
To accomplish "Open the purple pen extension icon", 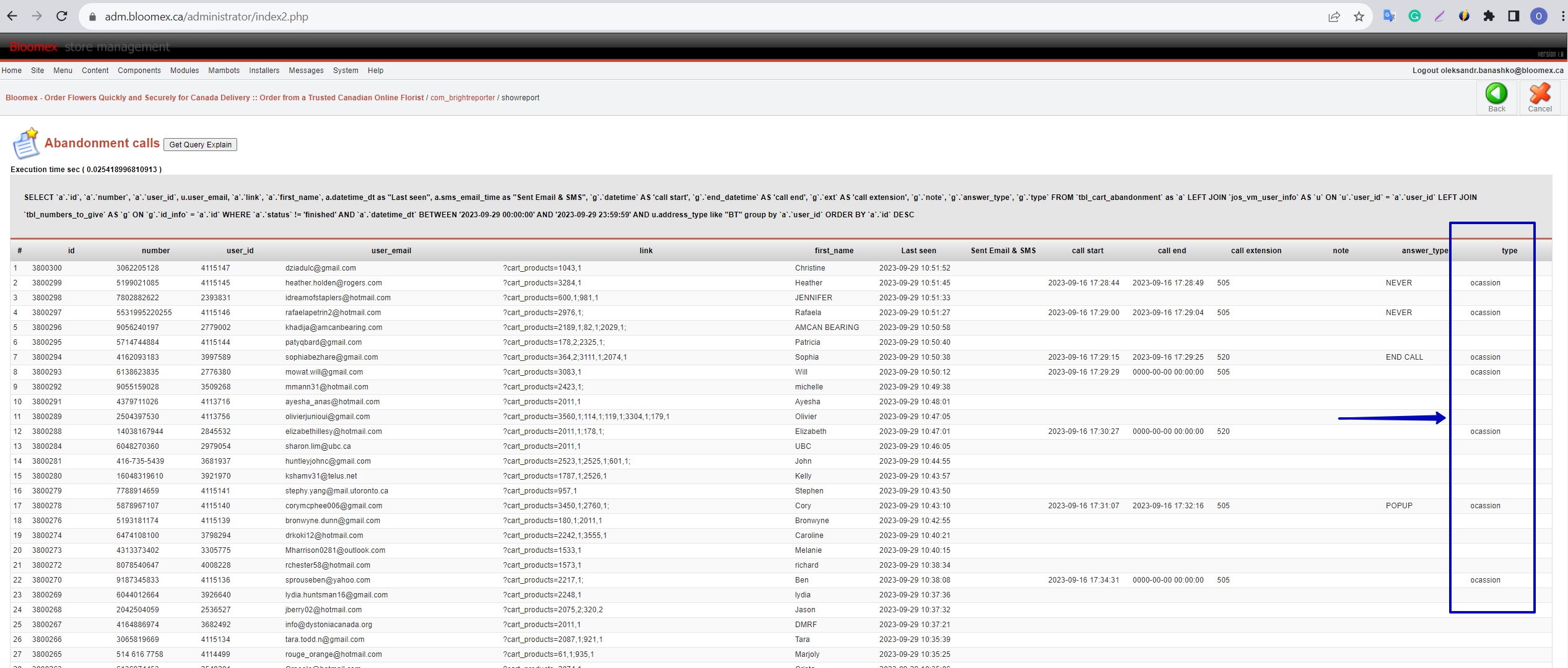I will (x=1439, y=17).
